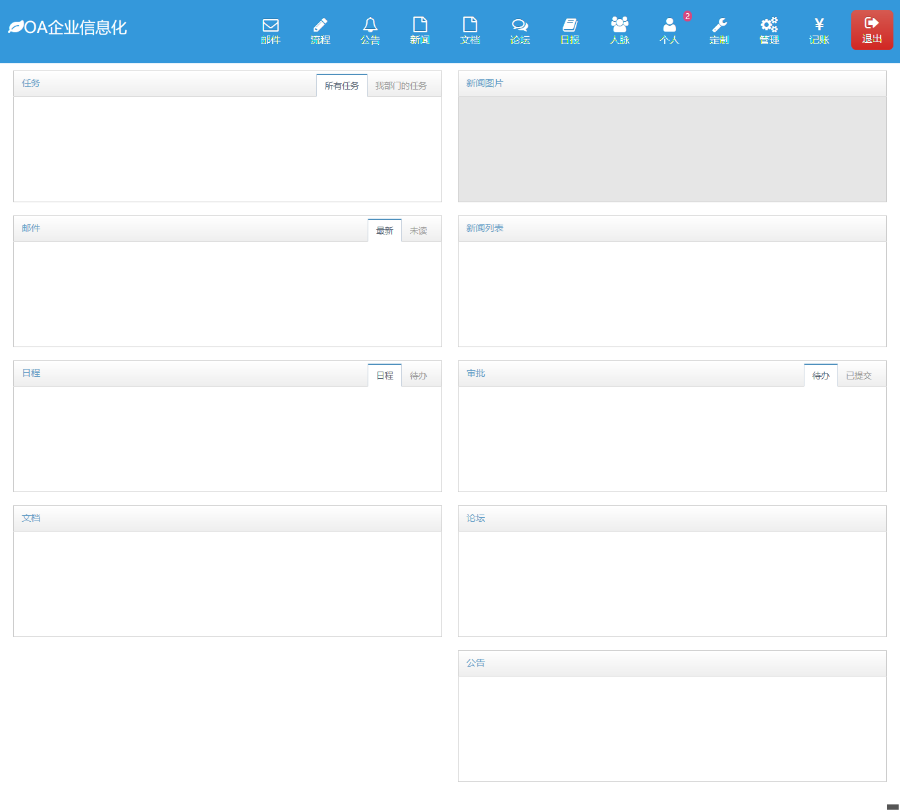Click the 邮件 panel title

pos(31,228)
